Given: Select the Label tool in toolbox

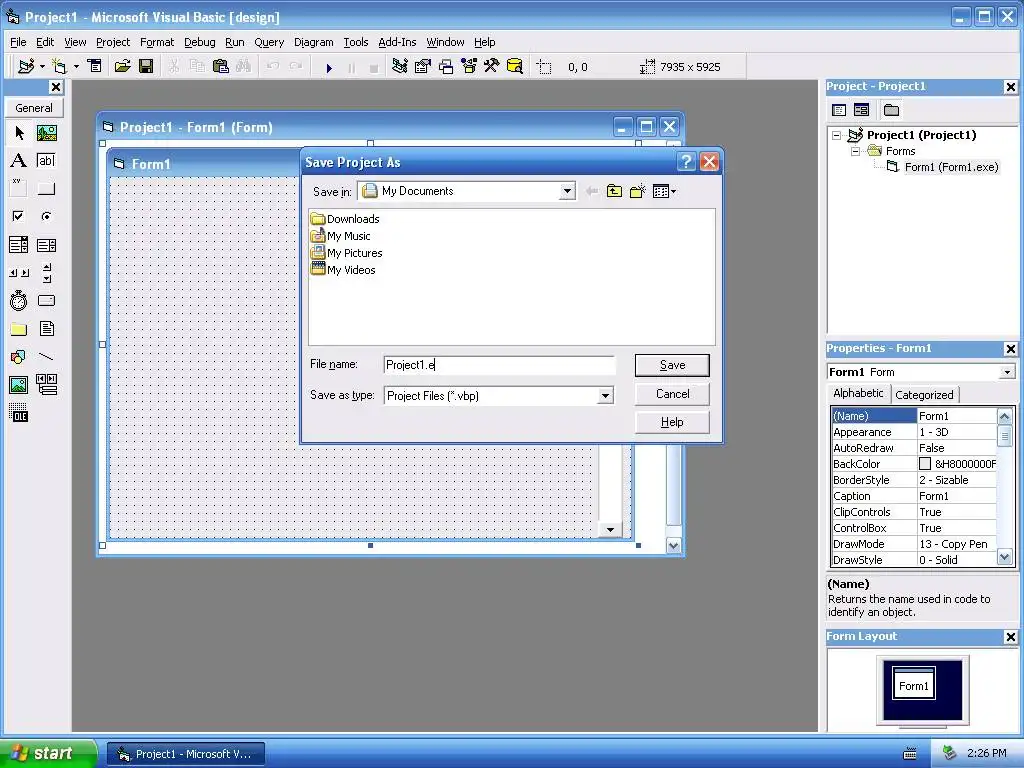Looking at the screenshot, I should click(x=19, y=161).
